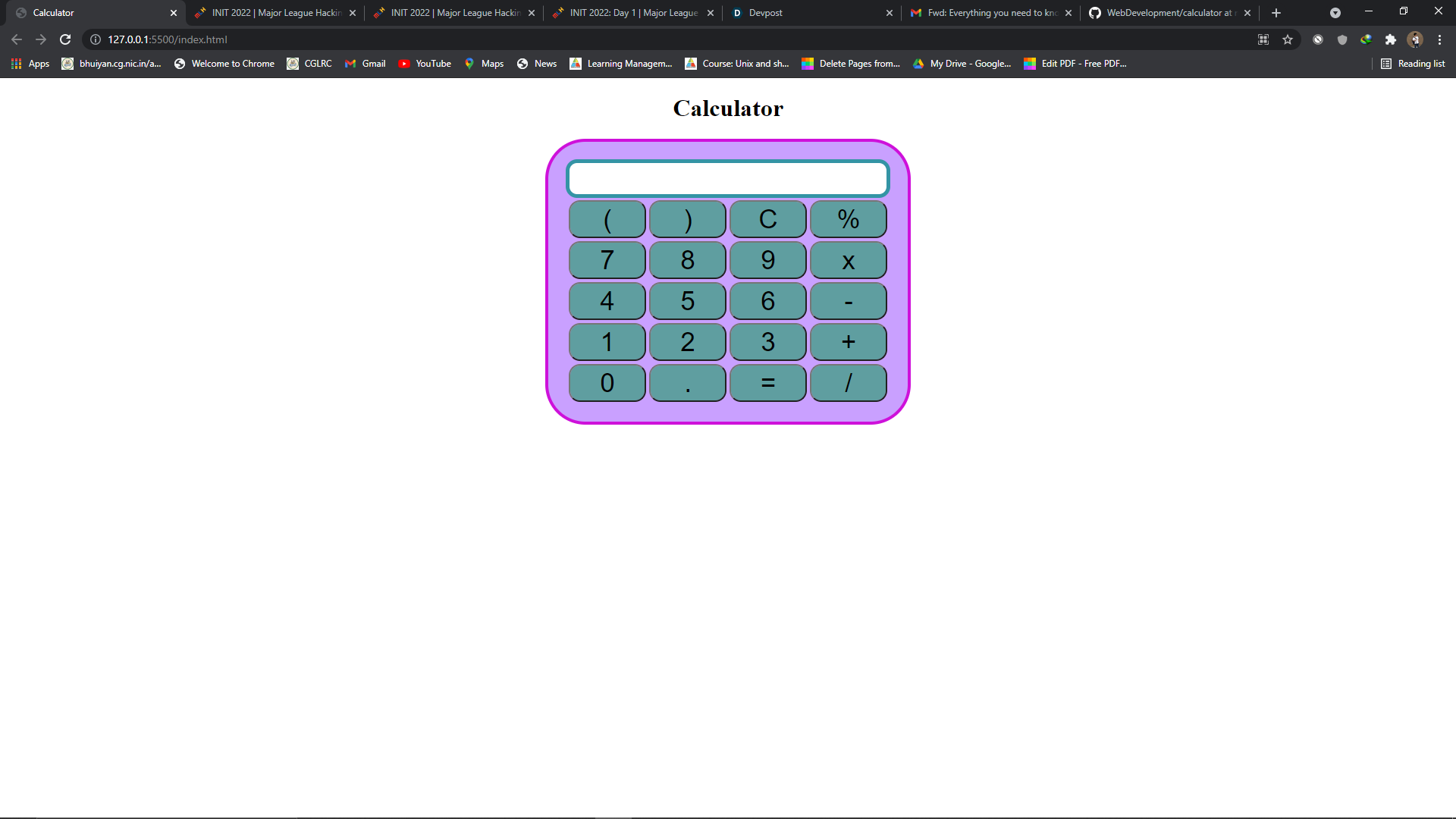Open the tab search dropdown

tap(1335, 13)
